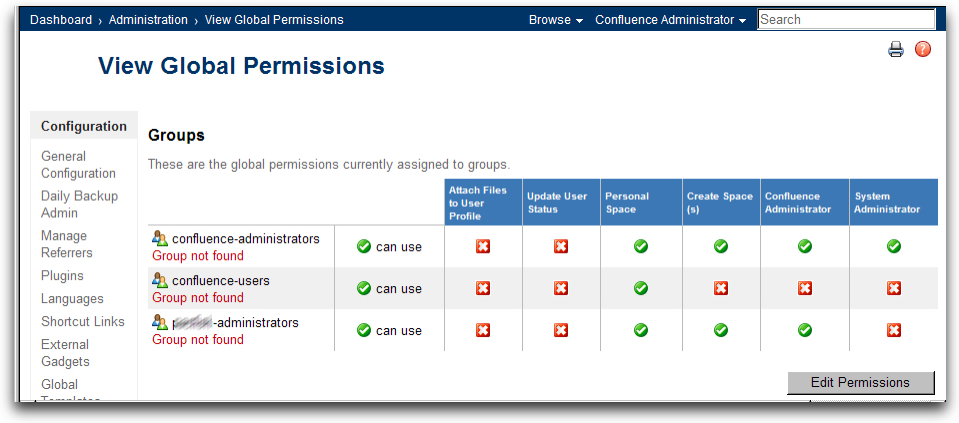This screenshot has height=423, width=959.
Task: Click Create Space check in last group row
Action: pyautogui.click(x=721, y=330)
